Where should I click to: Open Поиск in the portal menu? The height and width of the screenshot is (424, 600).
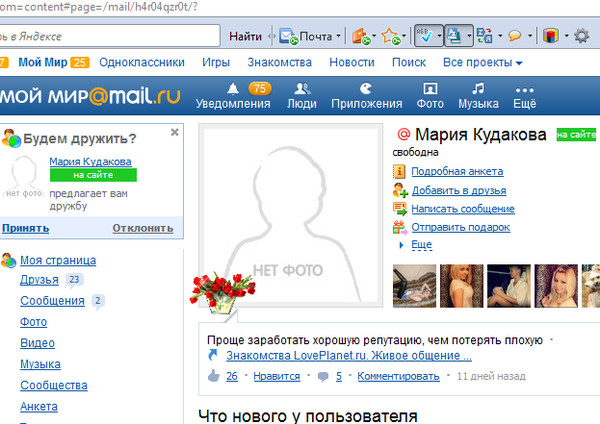[x=409, y=62]
